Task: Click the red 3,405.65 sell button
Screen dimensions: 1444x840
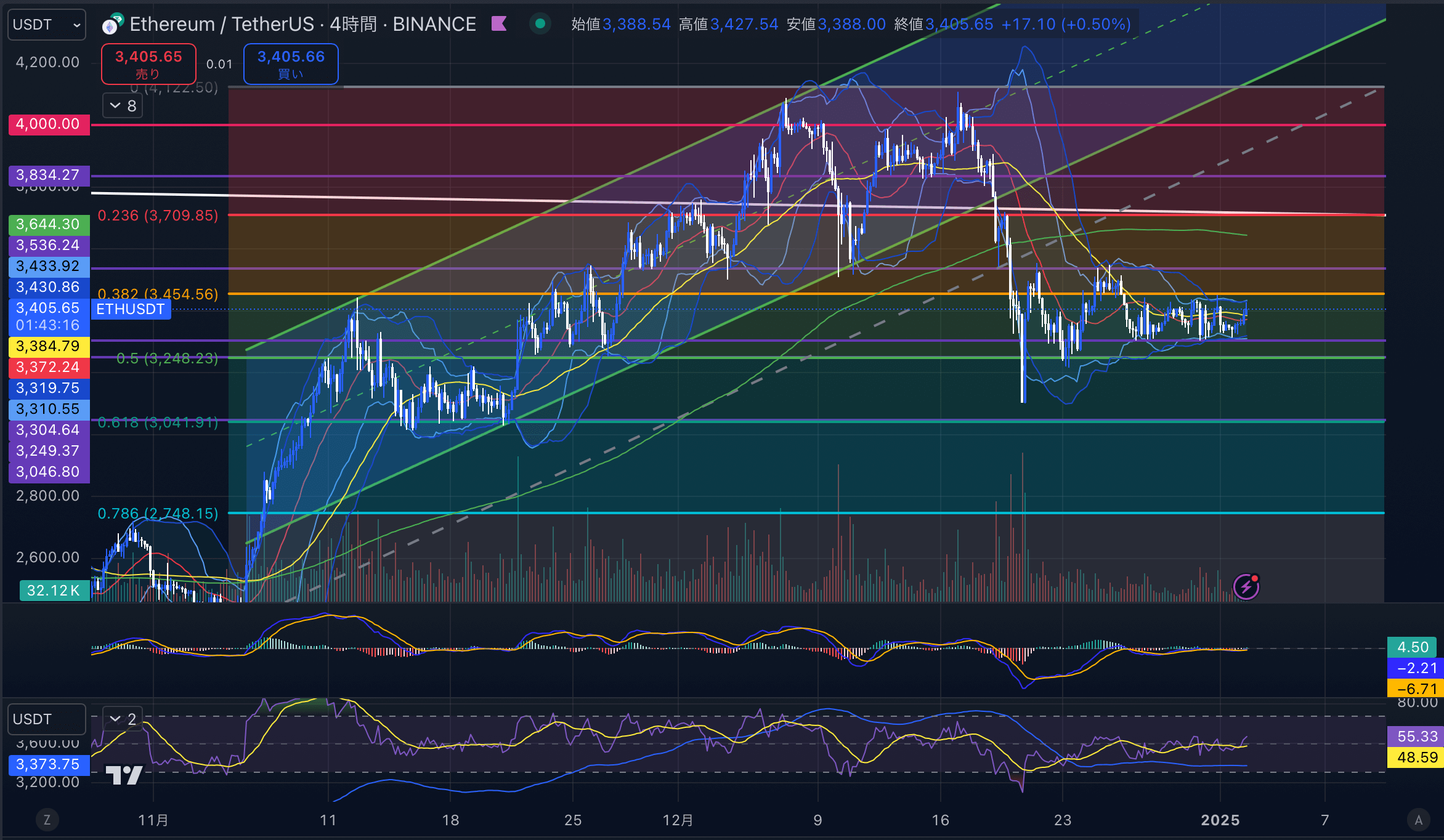Action: click(x=148, y=64)
